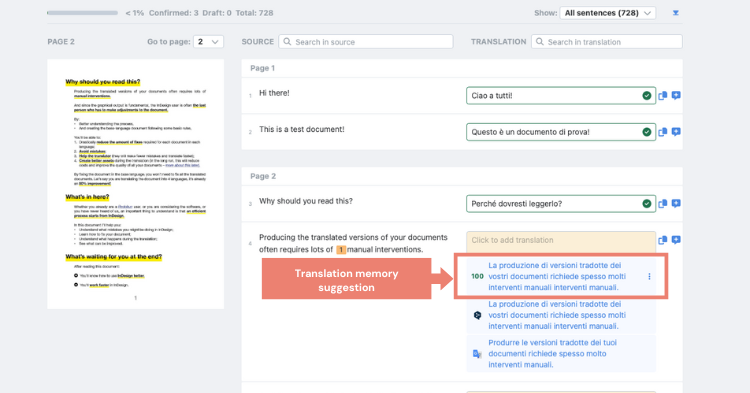Screen dimensions: 750x393
Task: Toggle confirmed checkmark on "Questo è un documento di prova!"
Action: [647, 132]
